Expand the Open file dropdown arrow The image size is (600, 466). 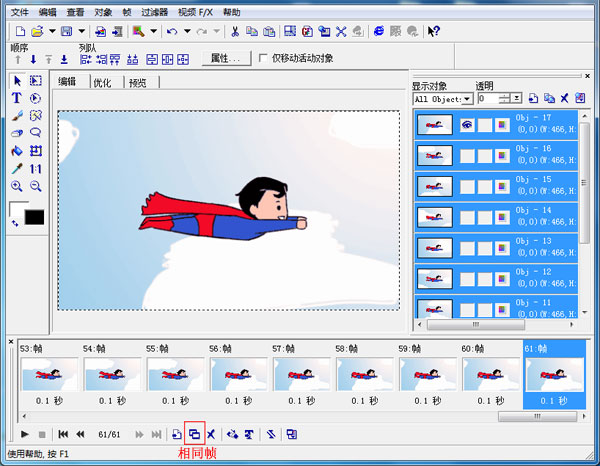coord(52,31)
